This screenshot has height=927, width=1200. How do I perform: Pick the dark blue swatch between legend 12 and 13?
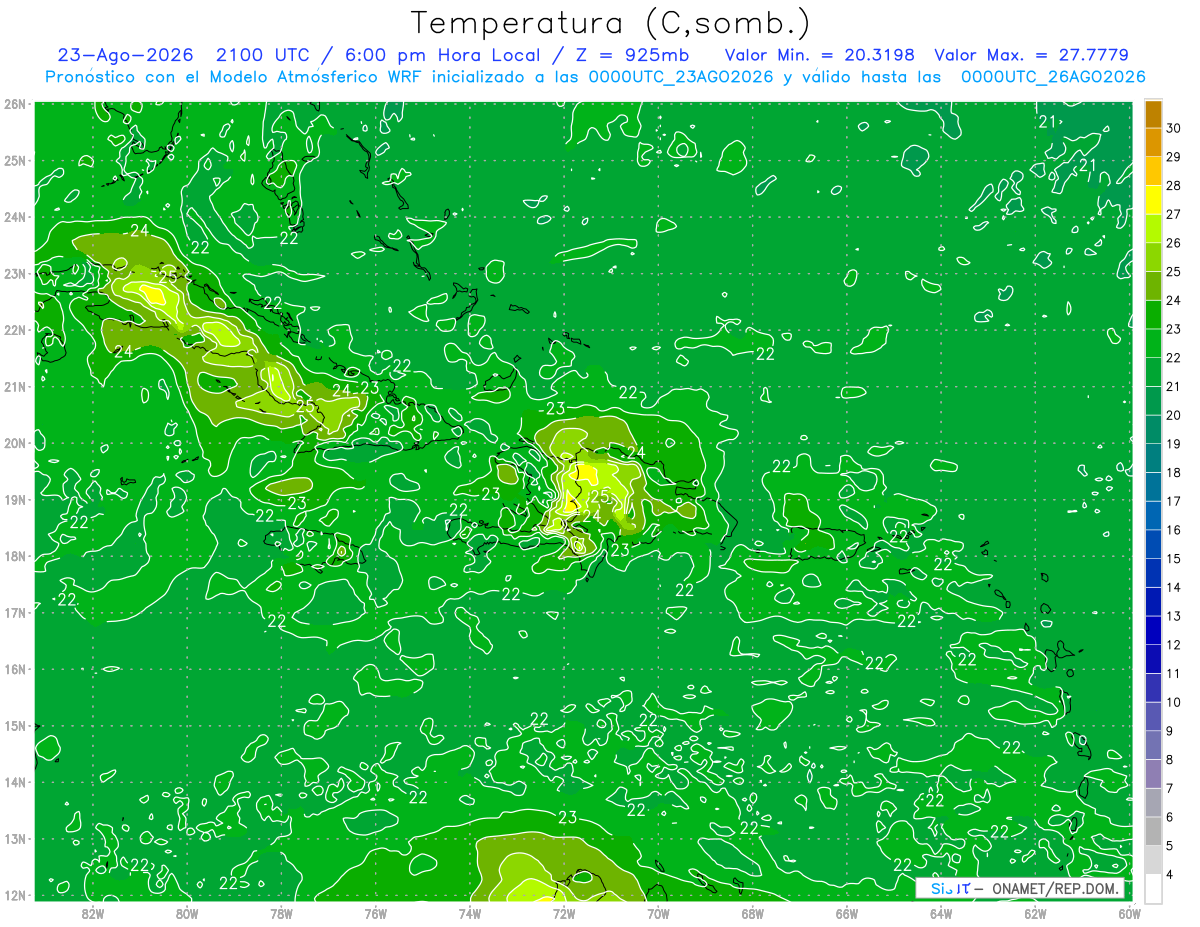(x=1153, y=629)
